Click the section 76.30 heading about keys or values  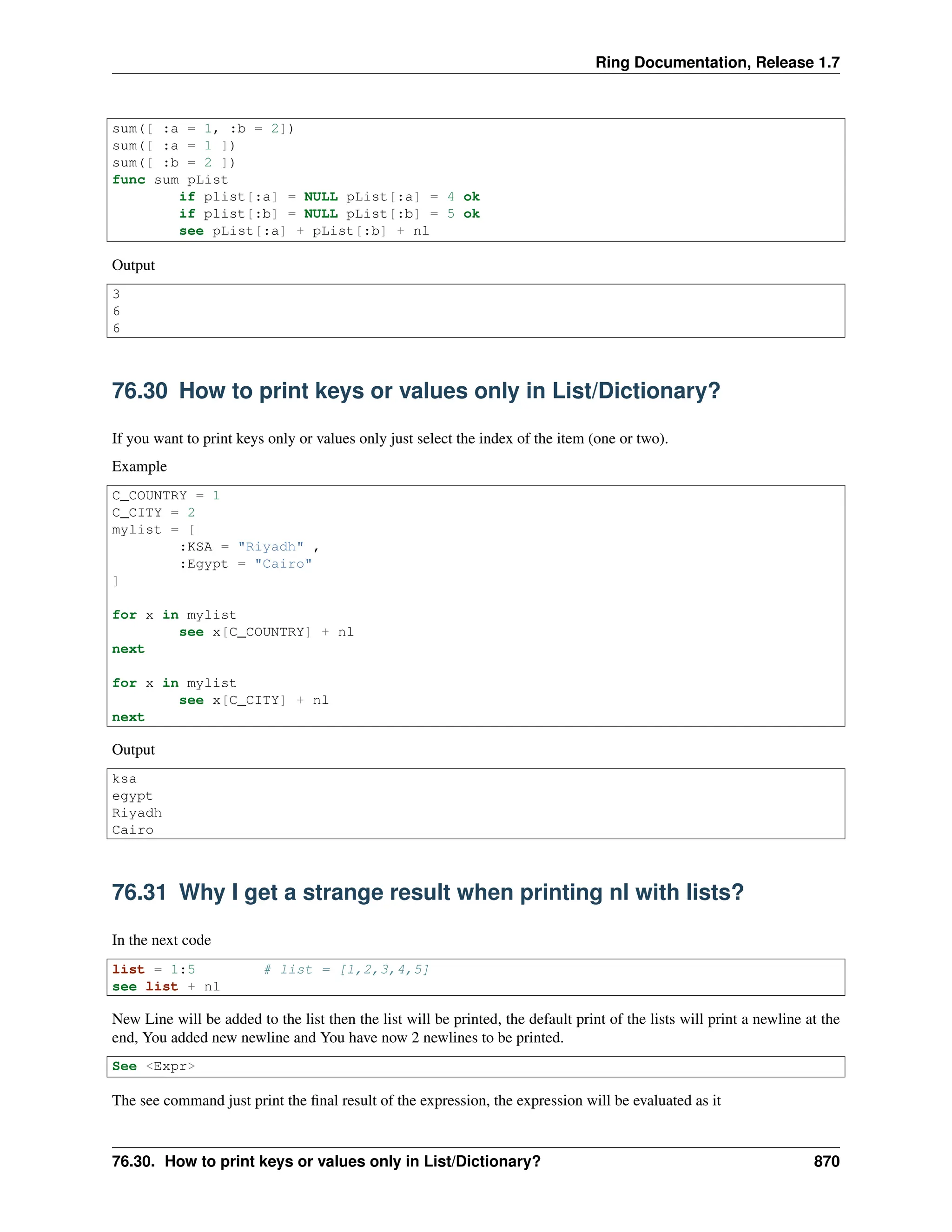point(416,391)
